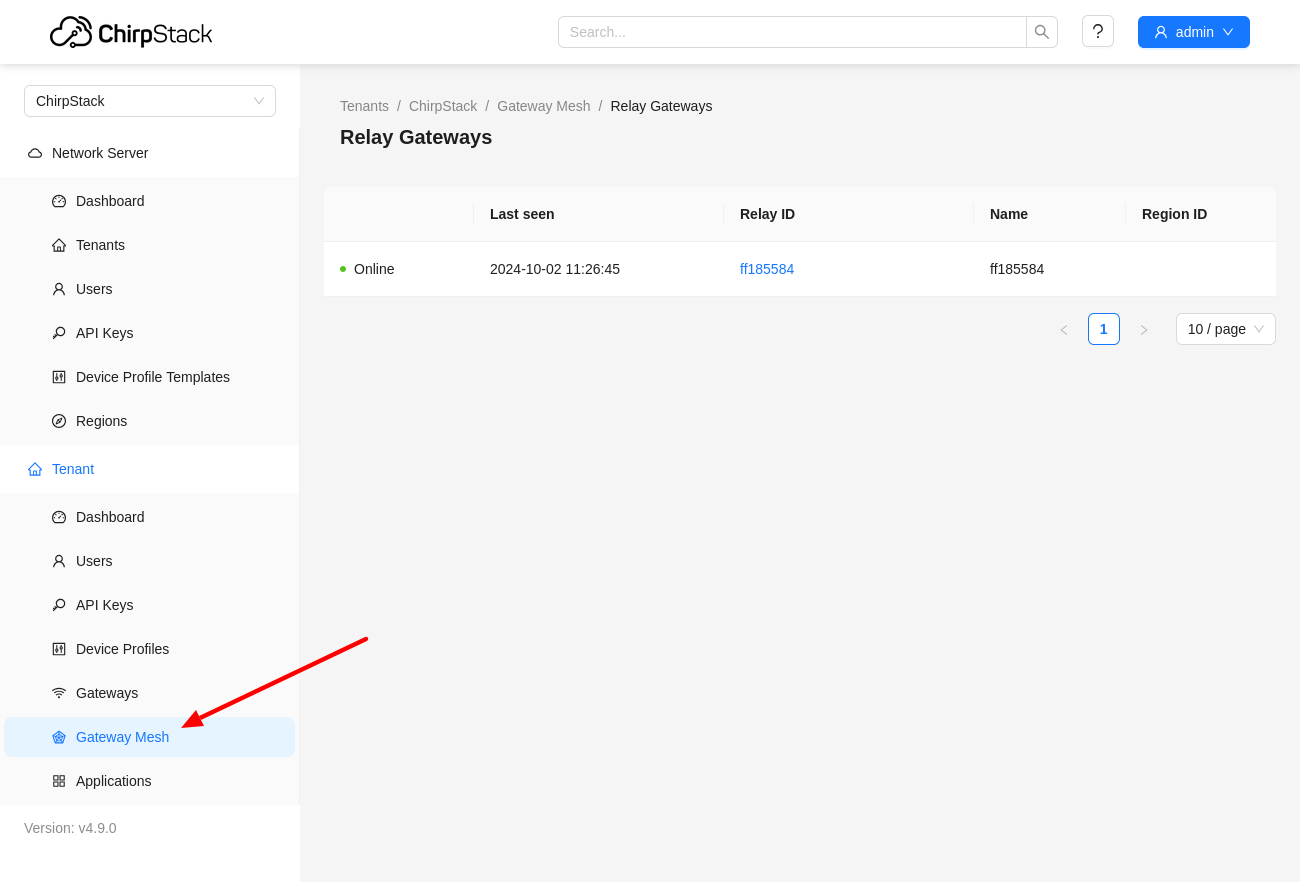Open relay gateway ff185584 link
This screenshot has width=1300, height=882.
coord(767,269)
